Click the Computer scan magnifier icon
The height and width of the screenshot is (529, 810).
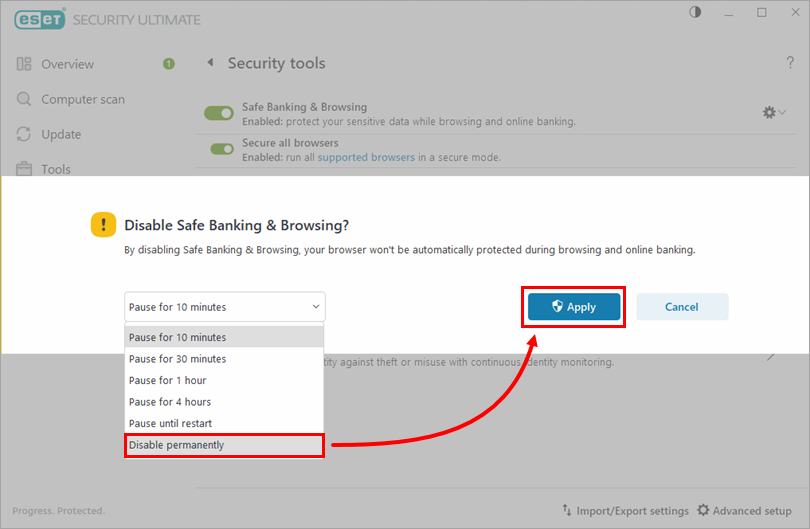24,99
